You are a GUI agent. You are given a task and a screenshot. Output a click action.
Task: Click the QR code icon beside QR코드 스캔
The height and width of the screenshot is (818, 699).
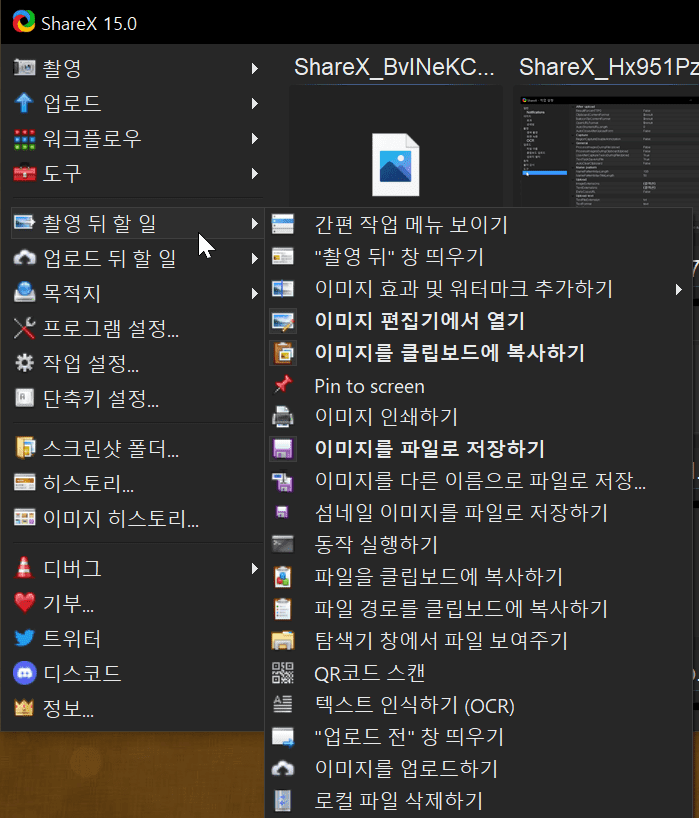coord(283,673)
